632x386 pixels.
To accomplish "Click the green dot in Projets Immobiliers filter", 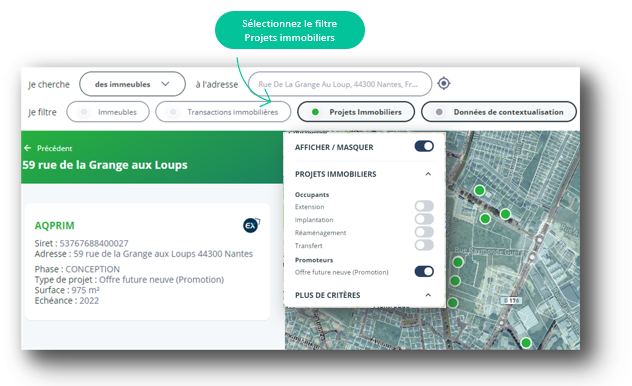I will (315, 112).
